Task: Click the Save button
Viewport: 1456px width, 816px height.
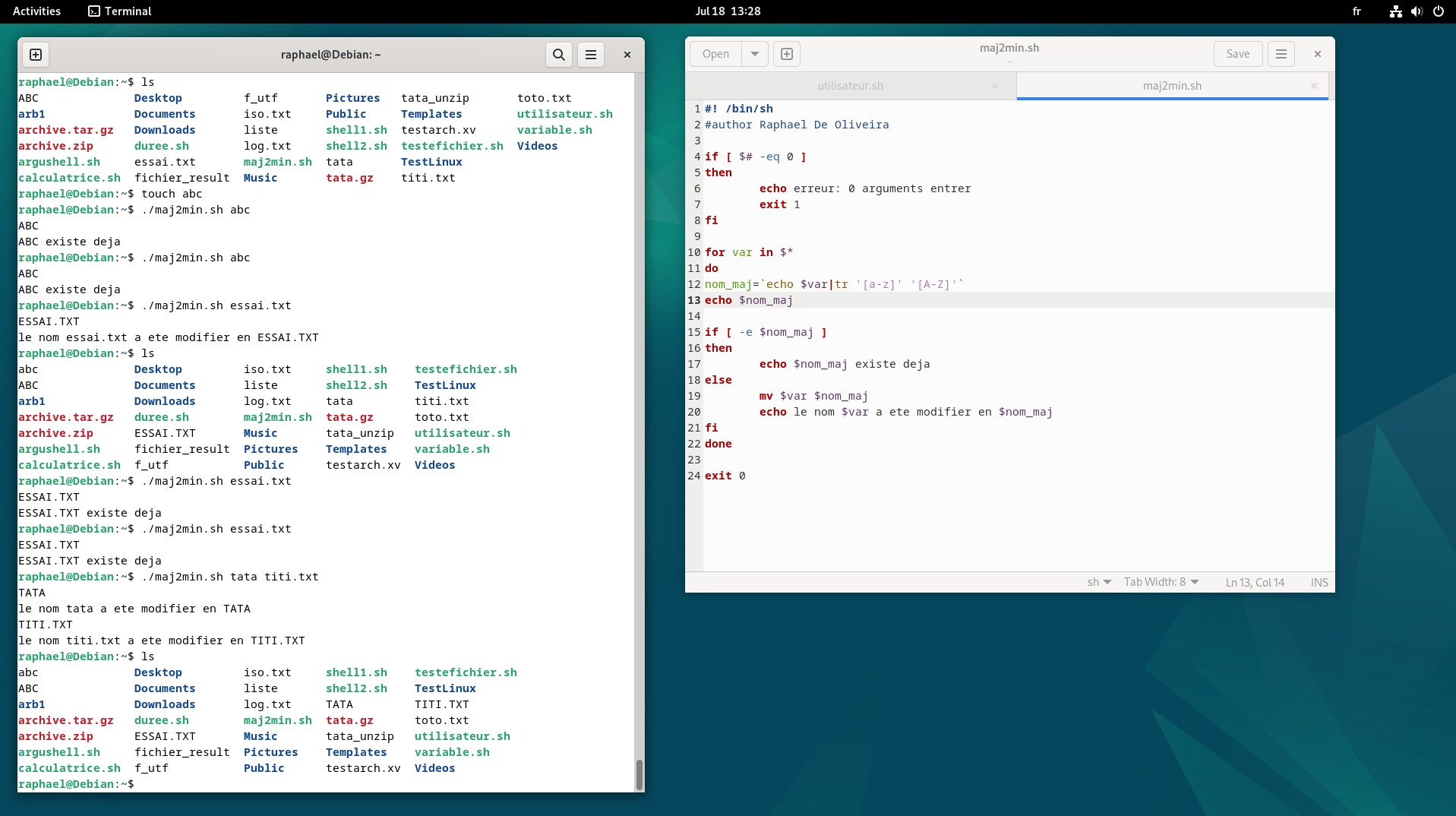Action: [x=1237, y=54]
